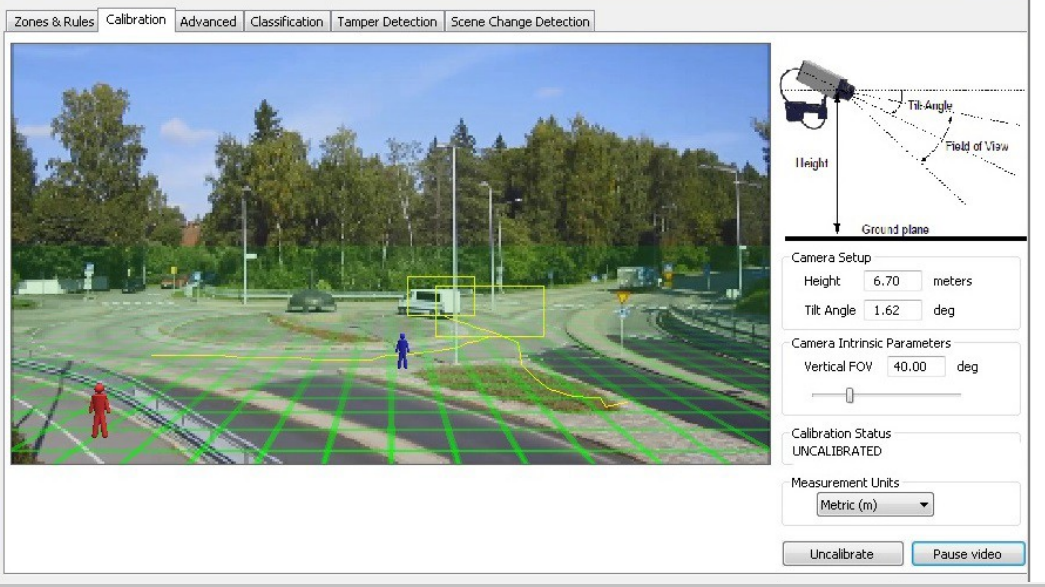Click the Uncalibrate button
Image resolution: width=1045 pixels, height=587 pixels.
pyautogui.click(x=842, y=554)
